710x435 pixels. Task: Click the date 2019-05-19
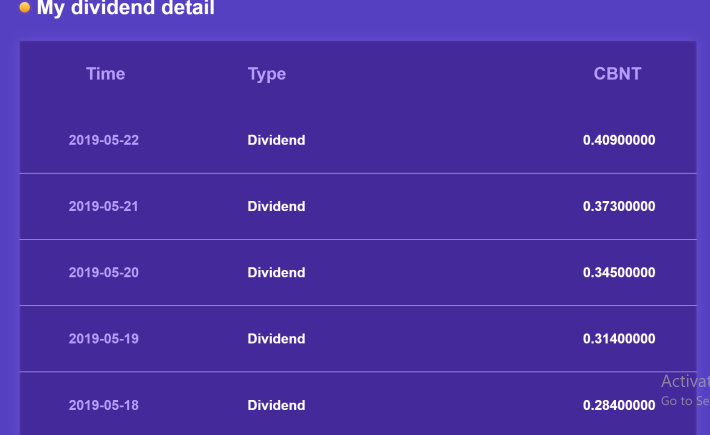pyautogui.click(x=104, y=339)
